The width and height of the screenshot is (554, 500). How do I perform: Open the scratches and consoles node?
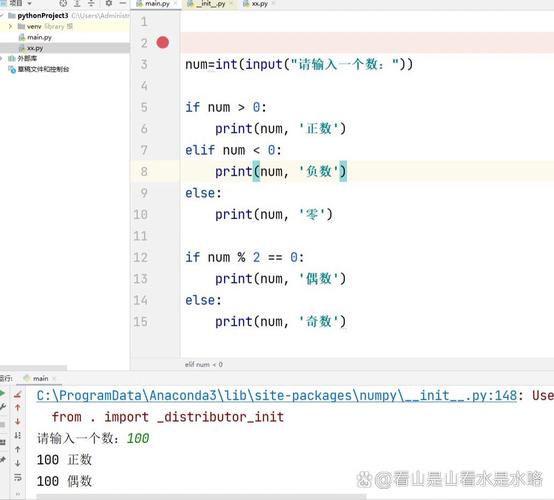pyautogui.click(x=43, y=69)
